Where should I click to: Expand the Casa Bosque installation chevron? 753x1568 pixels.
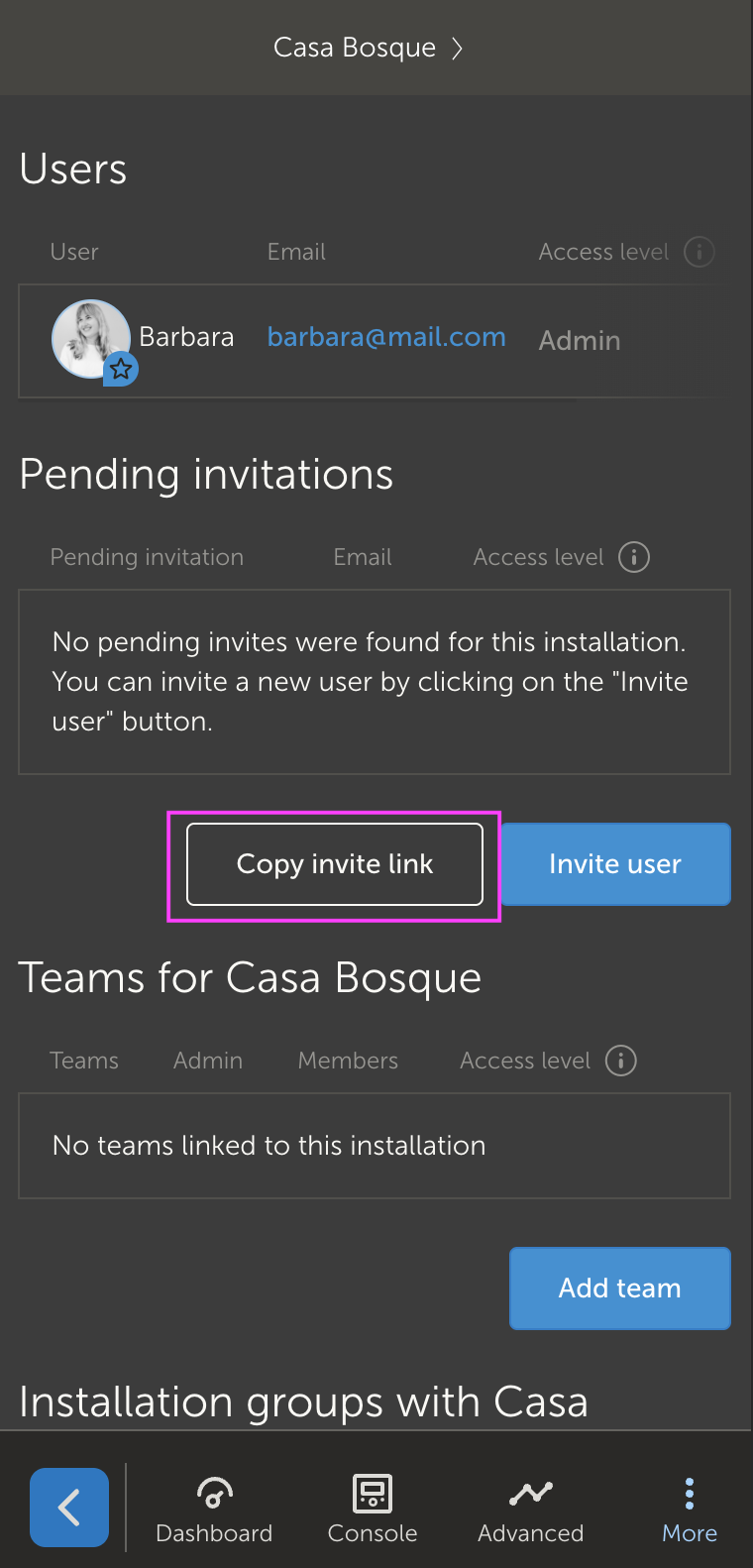coord(457,49)
